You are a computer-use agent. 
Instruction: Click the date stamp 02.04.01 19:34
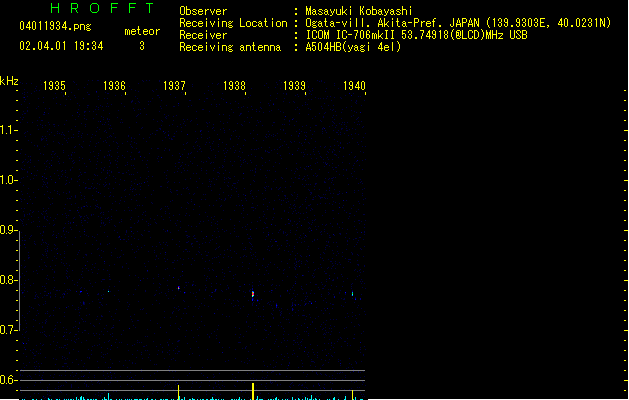click(61, 46)
